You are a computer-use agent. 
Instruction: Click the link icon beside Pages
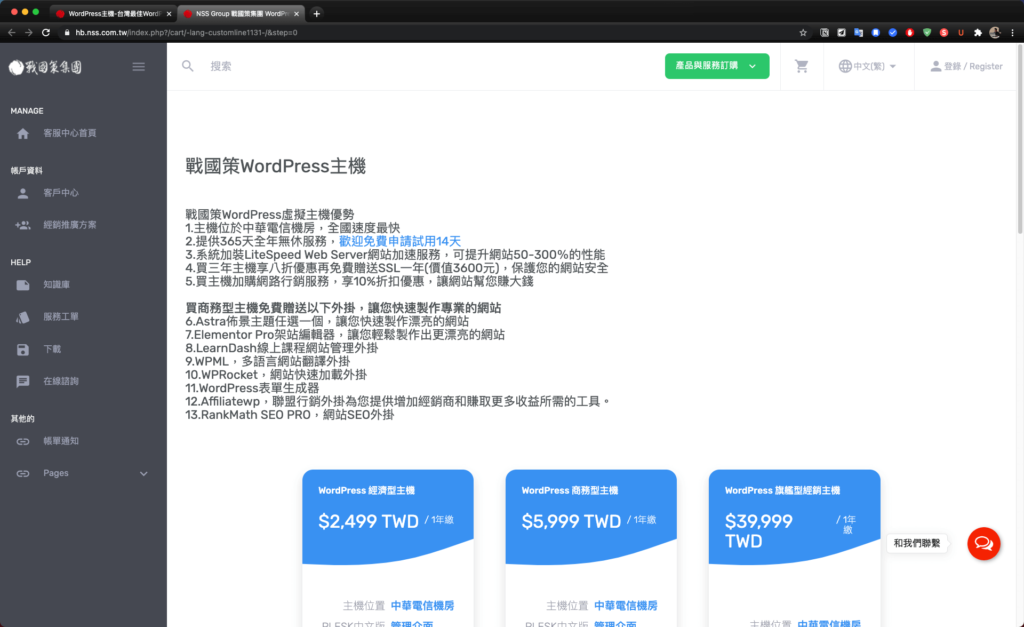[23, 474]
